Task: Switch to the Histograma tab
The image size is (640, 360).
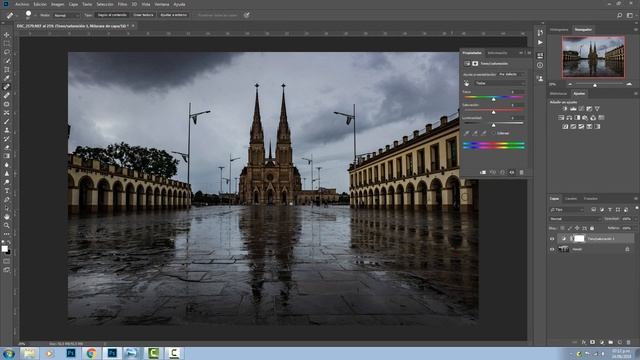Action: coord(559,29)
